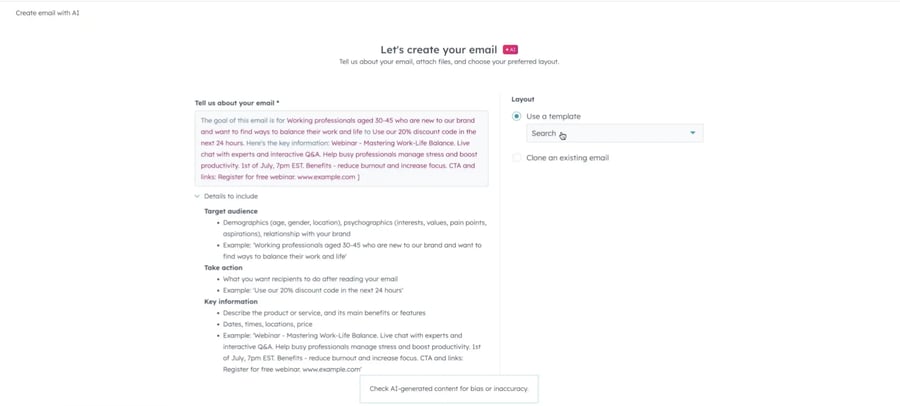Click the Layout section label

click(523, 99)
